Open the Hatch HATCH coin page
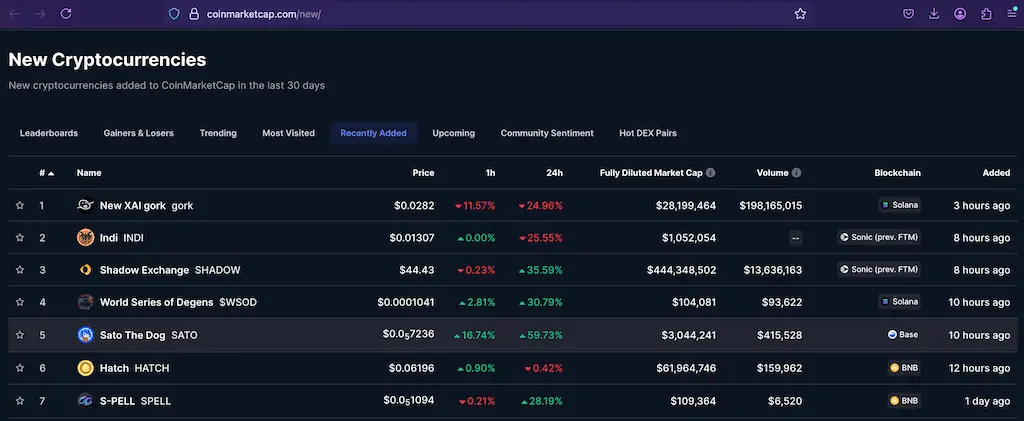The image size is (1024, 421). click(x=135, y=368)
